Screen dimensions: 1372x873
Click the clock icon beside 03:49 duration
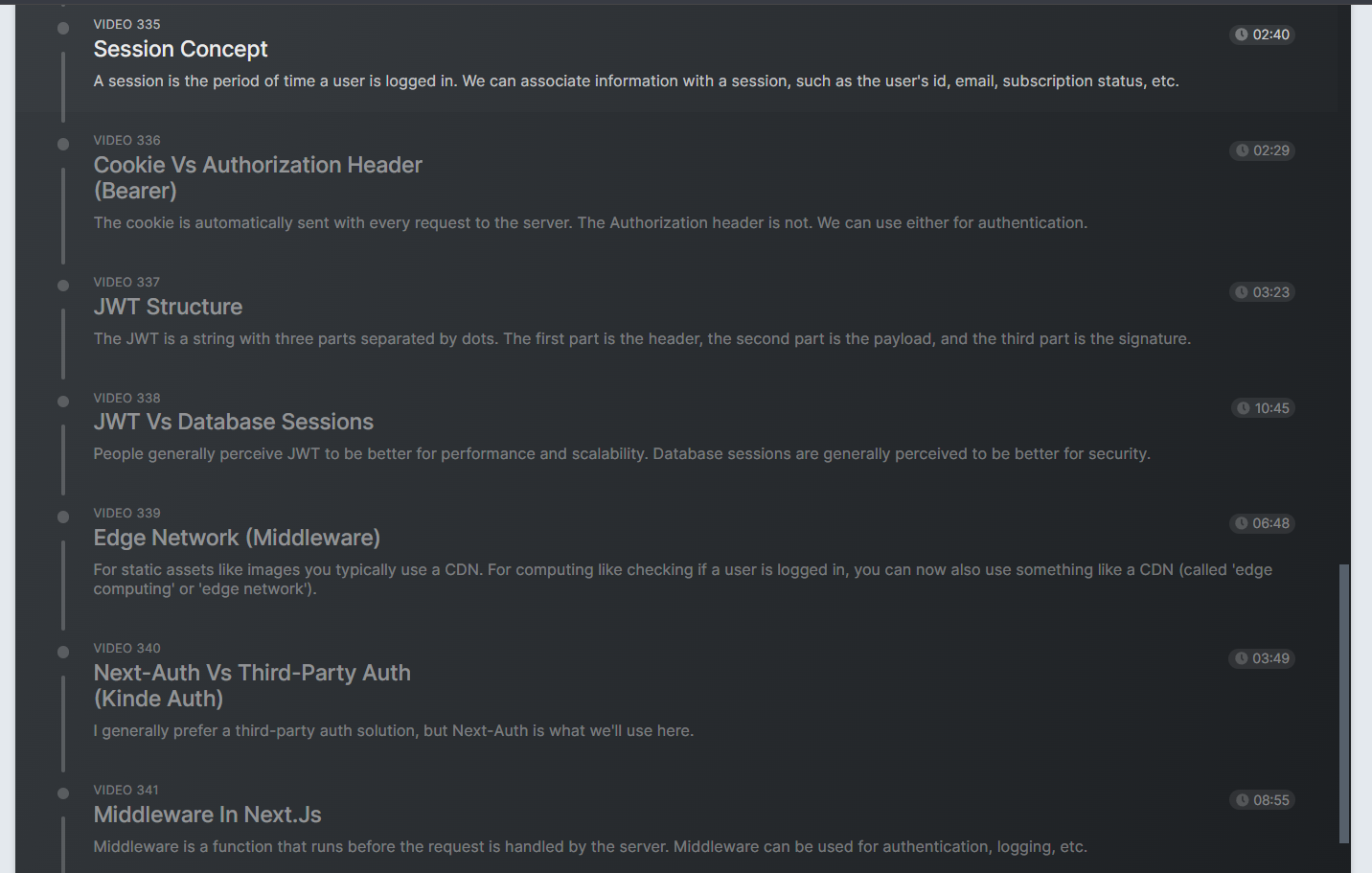[1241, 658]
